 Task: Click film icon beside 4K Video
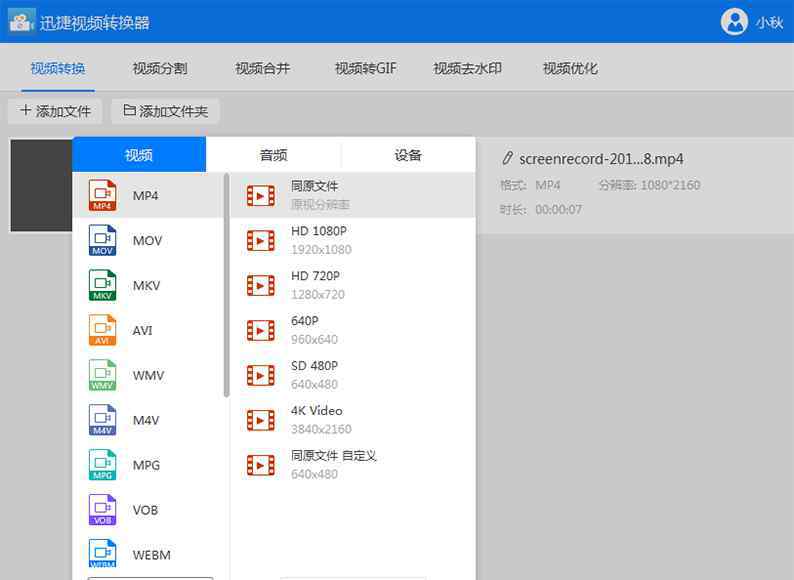tap(261, 420)
